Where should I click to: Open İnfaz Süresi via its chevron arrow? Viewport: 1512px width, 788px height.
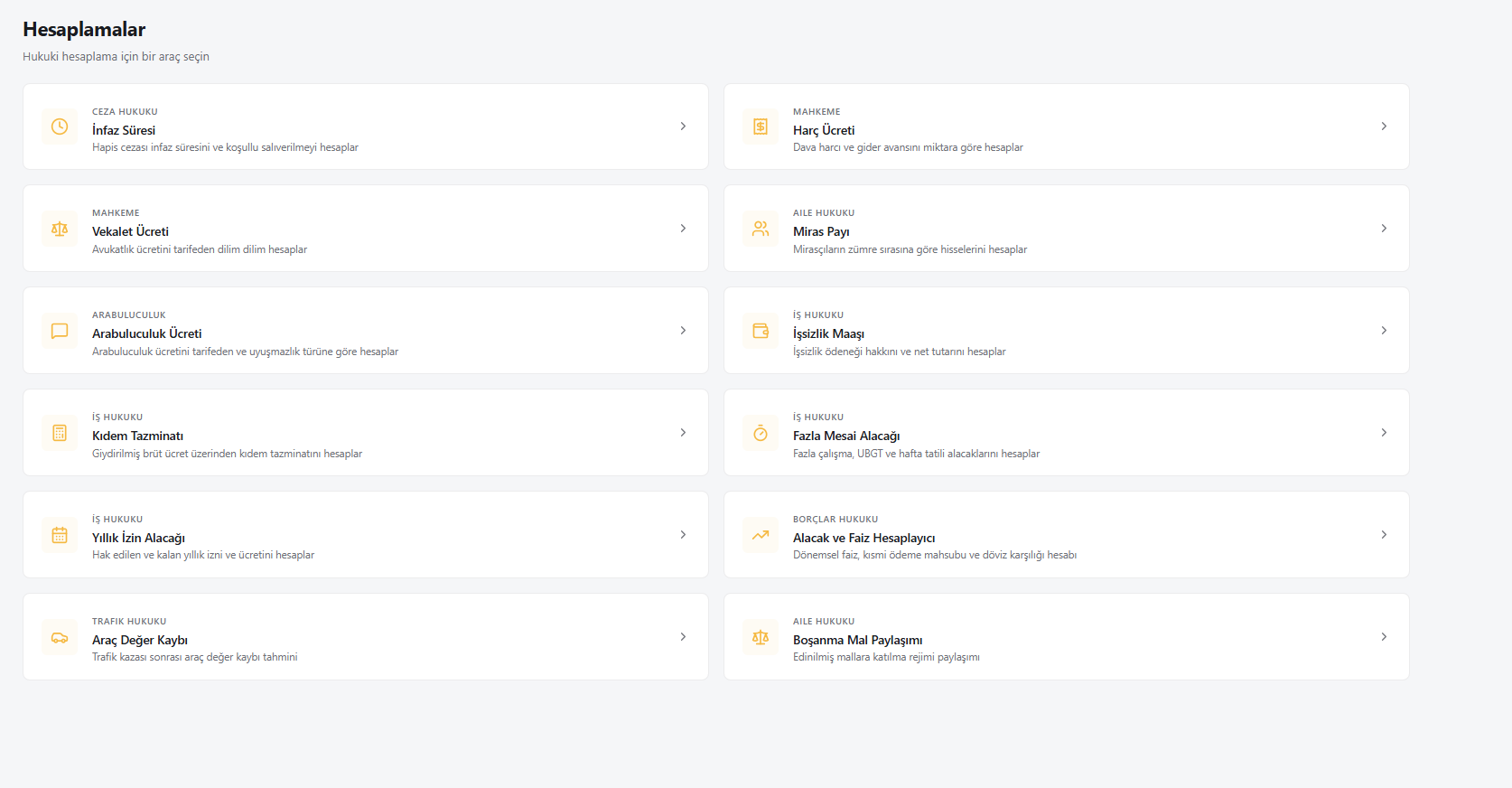tap(683, 127)
